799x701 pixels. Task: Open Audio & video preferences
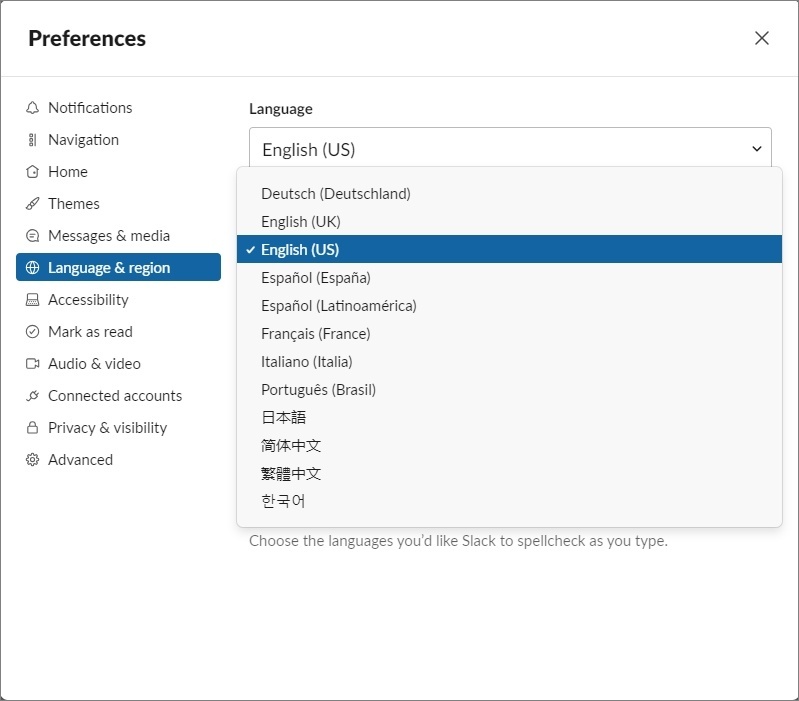(118, 364)
